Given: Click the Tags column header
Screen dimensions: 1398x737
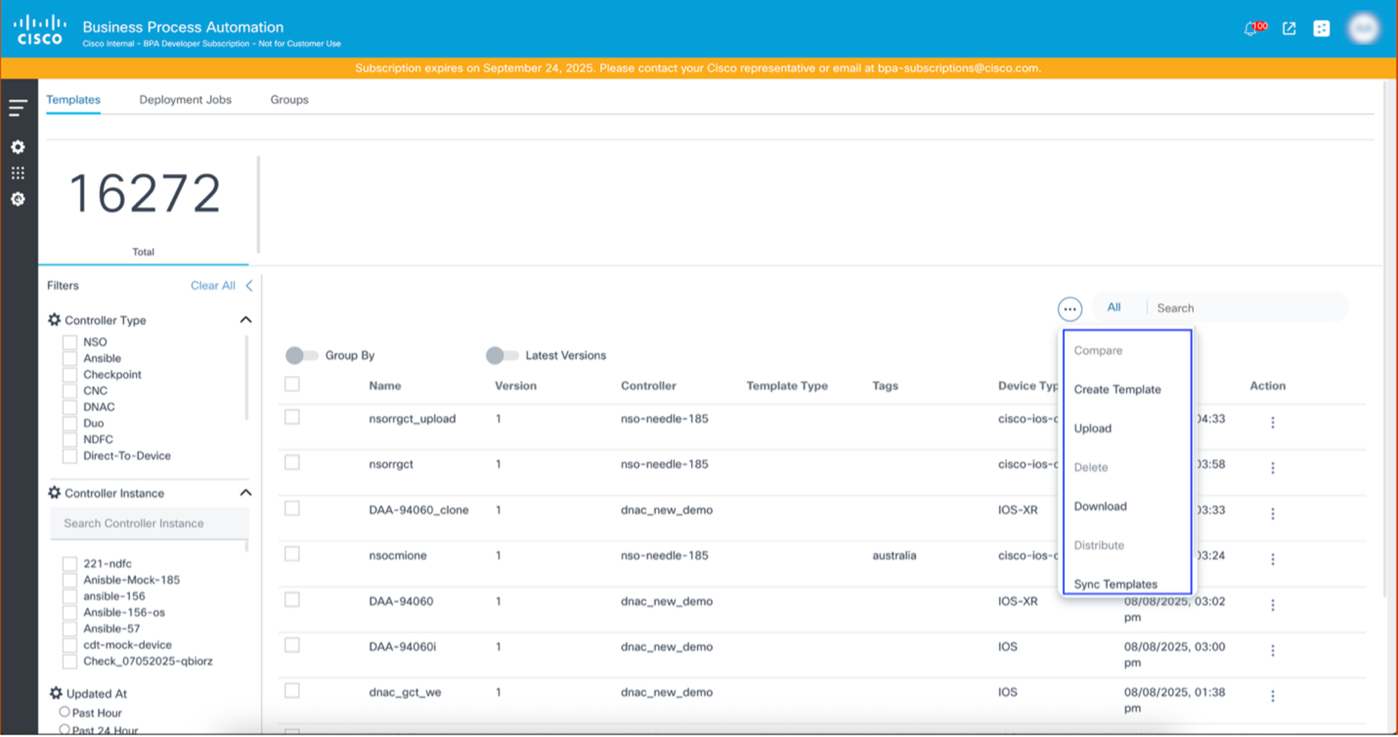Looking at the screenshot, I should (885, 386).
